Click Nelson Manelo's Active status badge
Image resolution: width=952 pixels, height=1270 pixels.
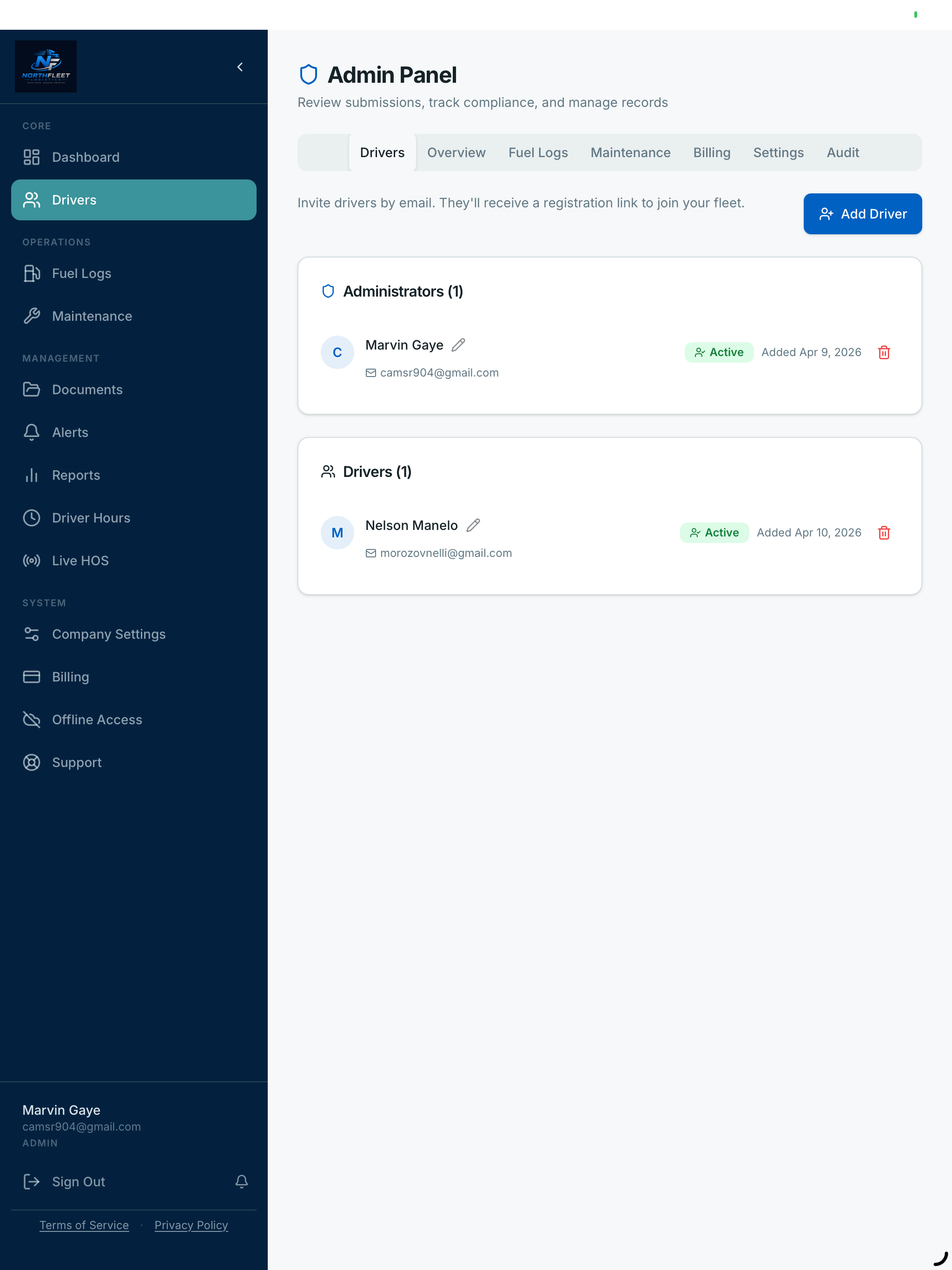[x=714, y=533]
